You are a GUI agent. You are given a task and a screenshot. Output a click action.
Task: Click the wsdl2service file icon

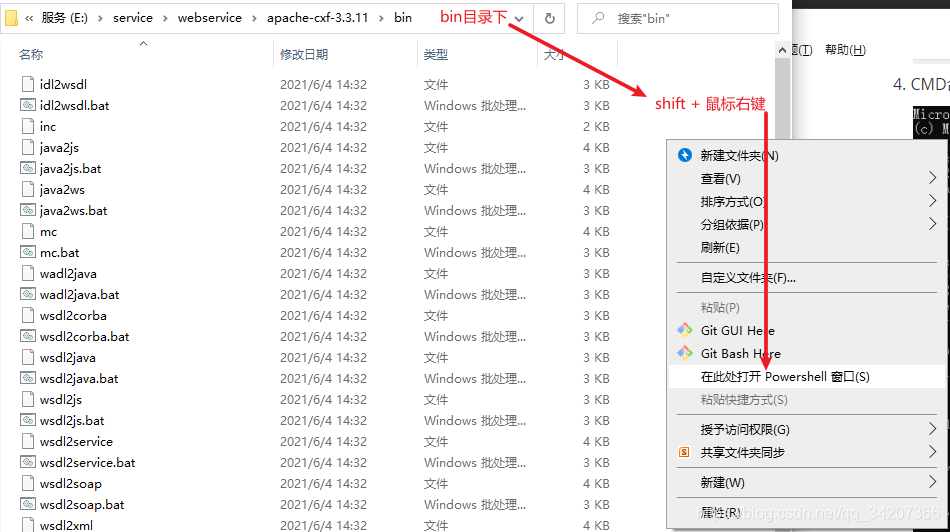pos(27,441)
